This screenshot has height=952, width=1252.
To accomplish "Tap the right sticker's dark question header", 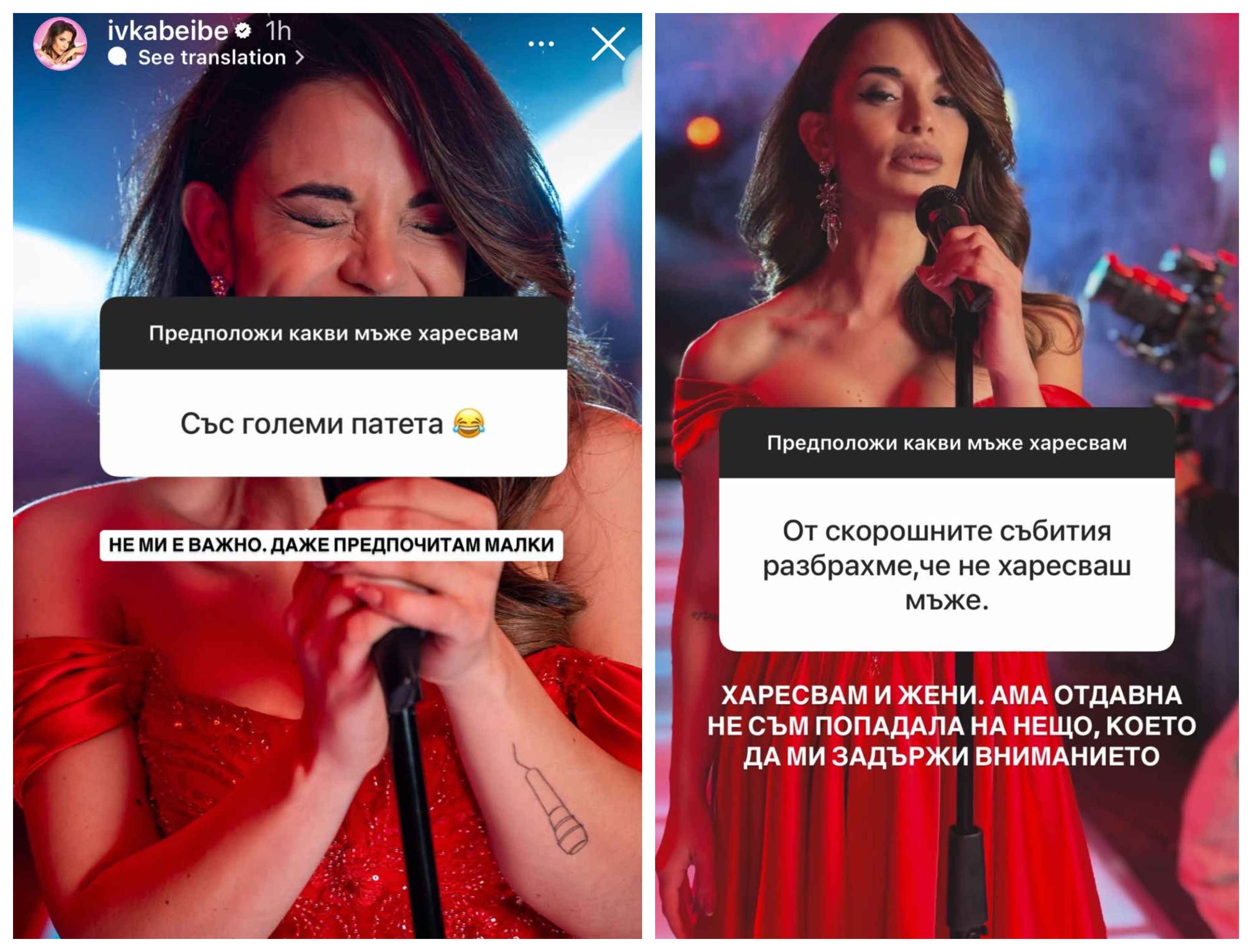I will pos(947,443).
